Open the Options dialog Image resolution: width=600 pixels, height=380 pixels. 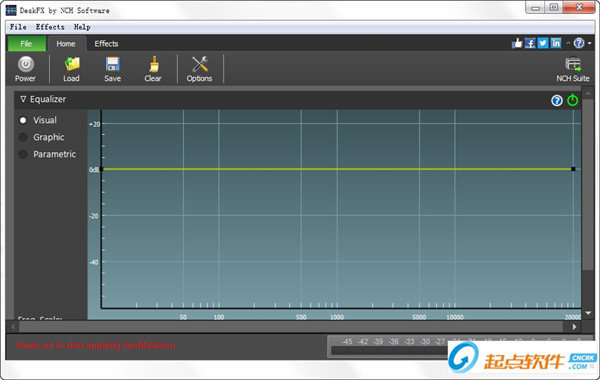click(x=199, y=69)
